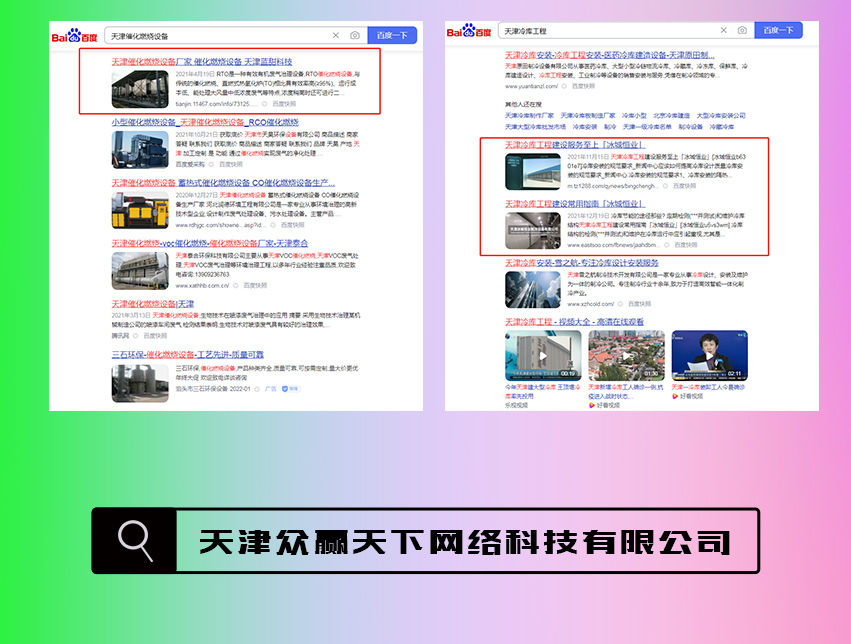Image resolution: width=851 pixels, height=644 pixels.
Task: Clear the 天津催化燃烧设备 search box with the X
Action: (x=336, y=35)
